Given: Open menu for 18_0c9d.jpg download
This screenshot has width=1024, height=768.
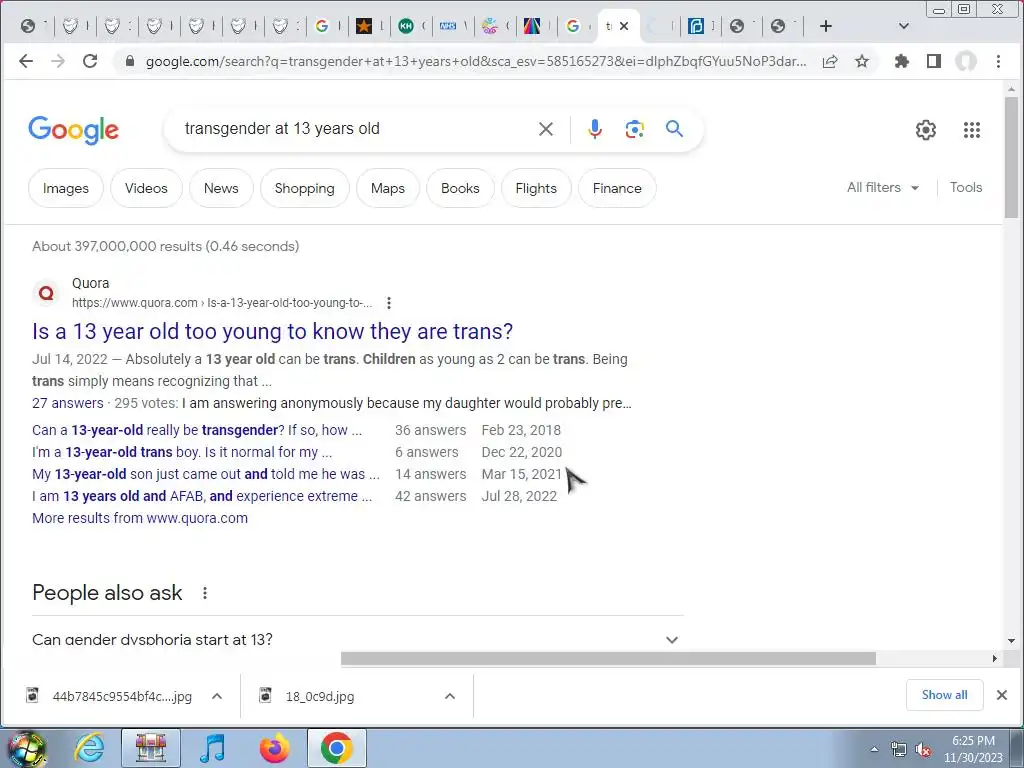Looking at the screenshot, I should (x=450, y=696).
